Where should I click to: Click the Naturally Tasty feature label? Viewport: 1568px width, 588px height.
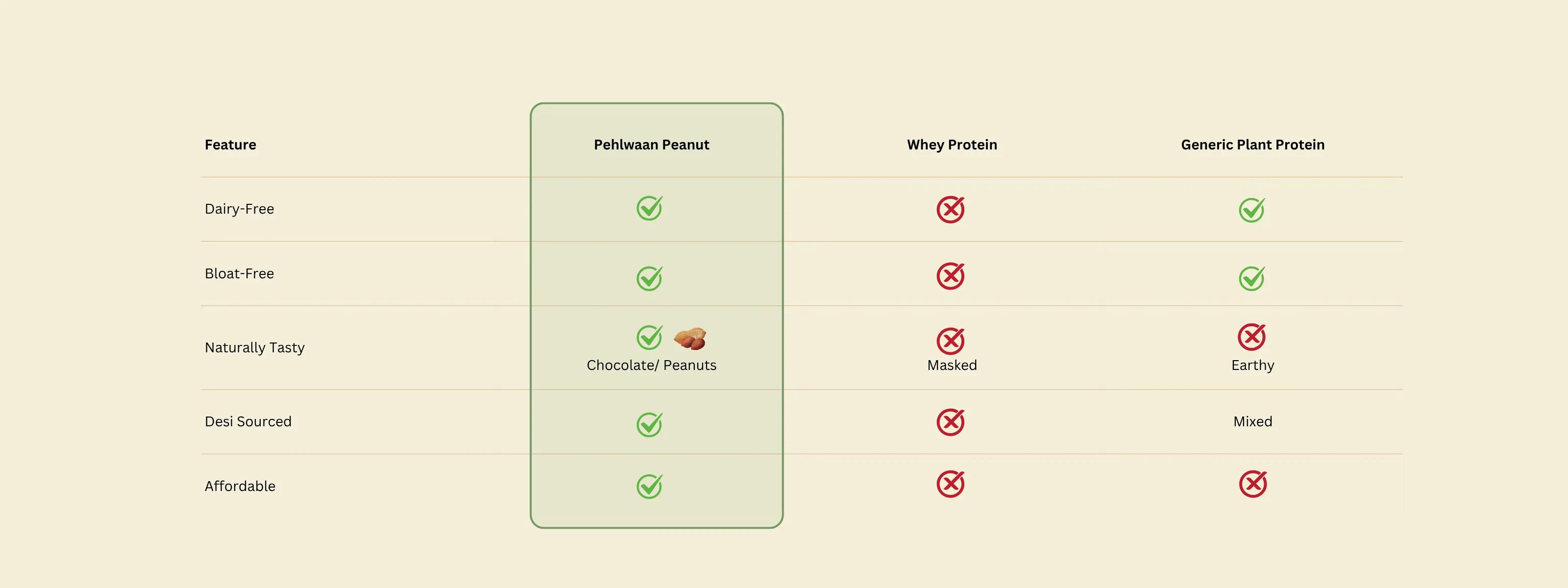(x=254, y=347)
